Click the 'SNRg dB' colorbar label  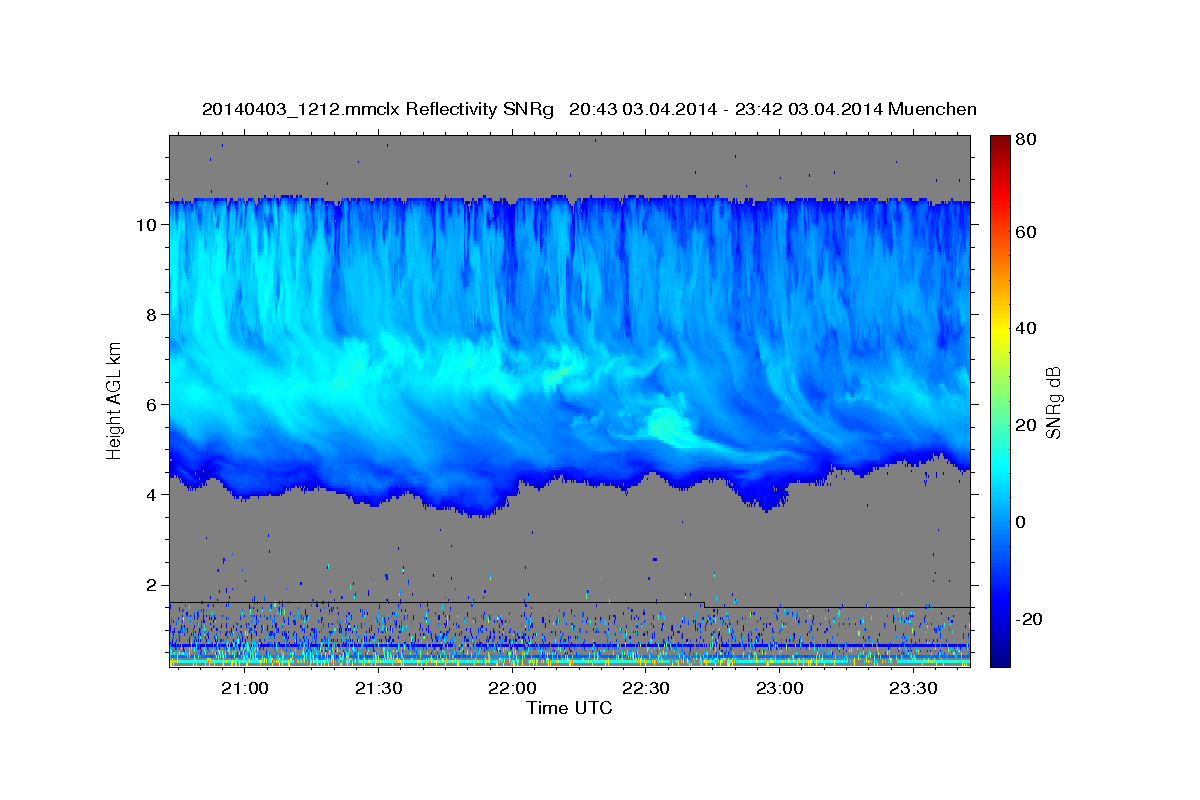click(x=1053, y=403)
